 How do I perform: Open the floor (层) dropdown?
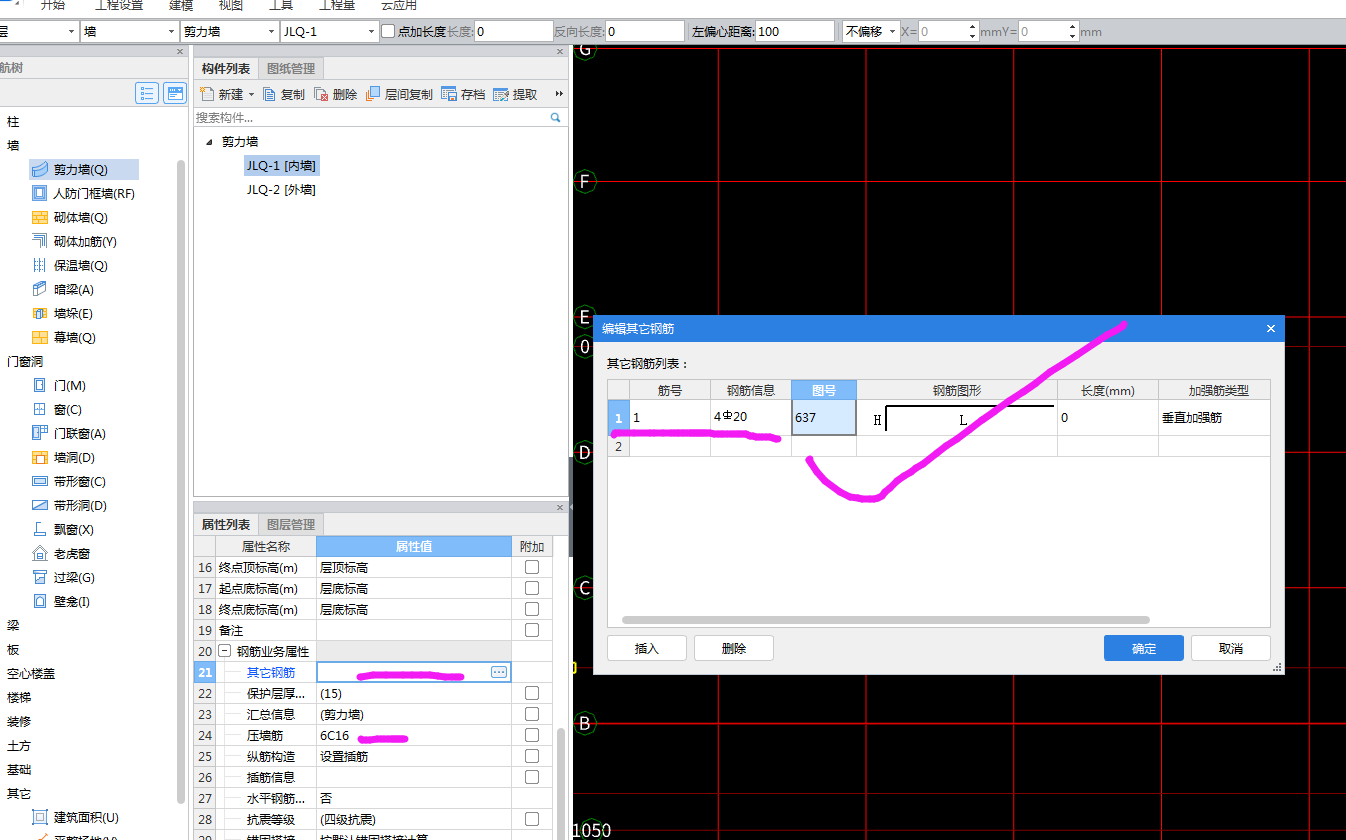pos(71,31)
